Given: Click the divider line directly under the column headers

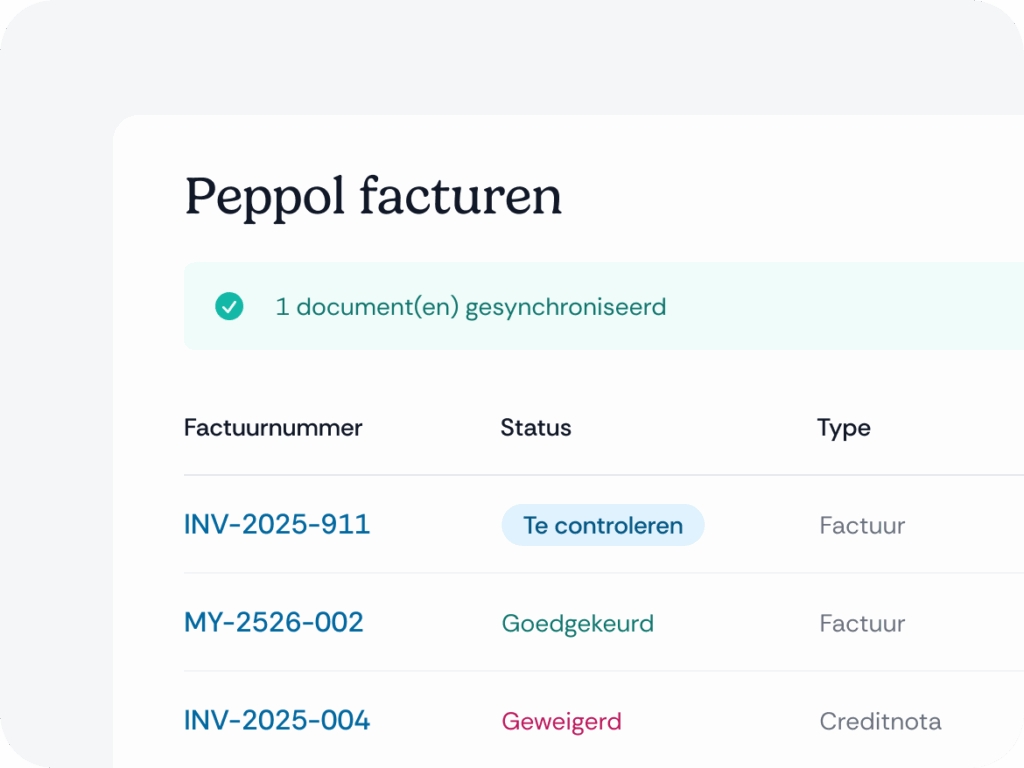Looking at the screenshot, I should click(x=600, y=475).
